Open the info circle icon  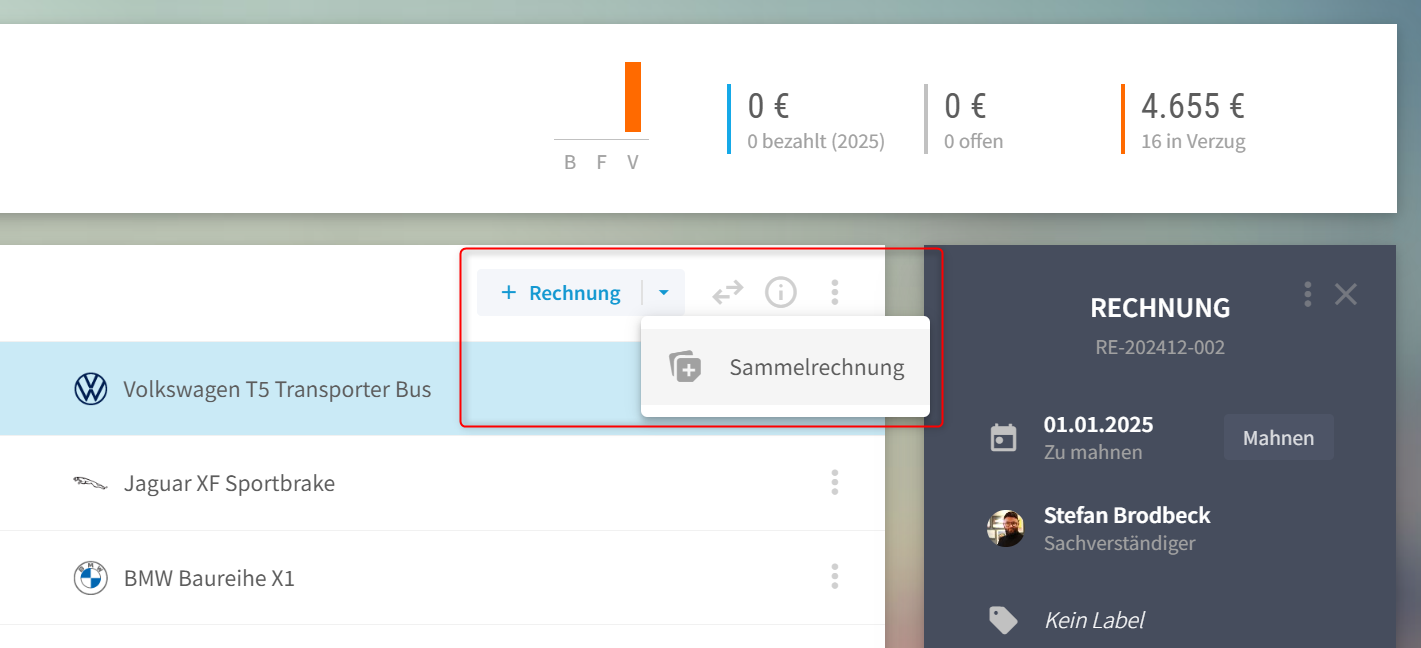point(781,292)
